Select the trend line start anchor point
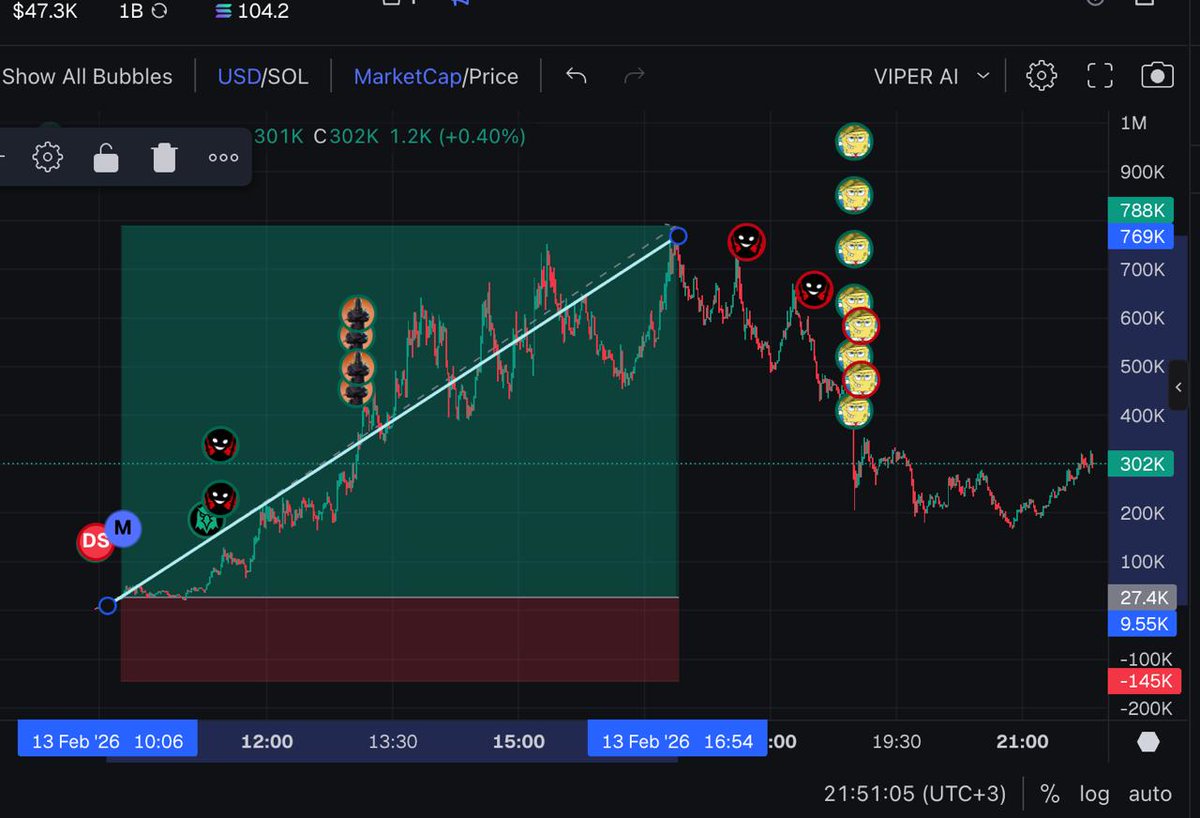This screenshot has width=1200, height=818. [x=107, y=605]
